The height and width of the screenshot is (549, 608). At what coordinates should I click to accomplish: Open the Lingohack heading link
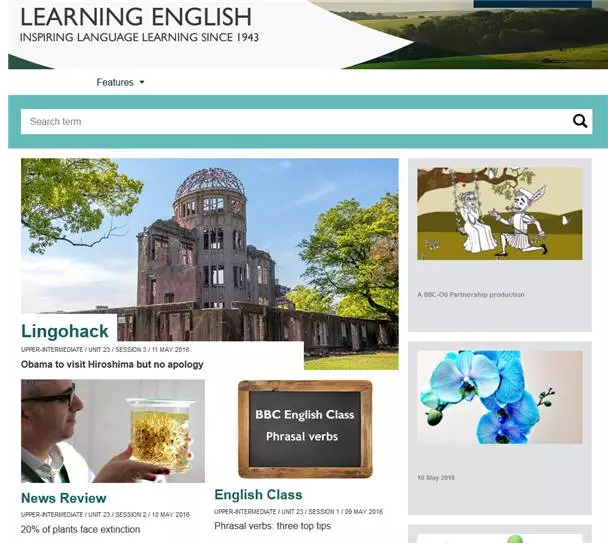point(65,331)
